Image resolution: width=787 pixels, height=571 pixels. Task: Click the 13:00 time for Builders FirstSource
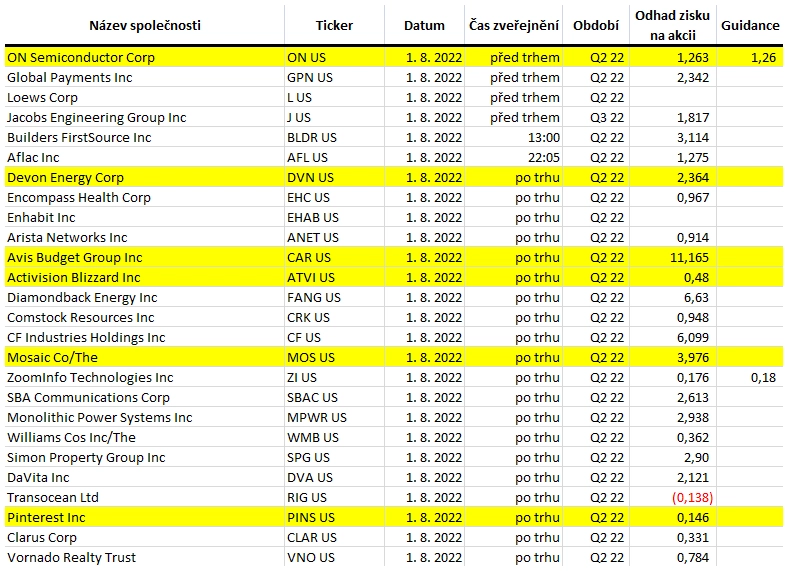pyautogui.click(x=514, y=137)
